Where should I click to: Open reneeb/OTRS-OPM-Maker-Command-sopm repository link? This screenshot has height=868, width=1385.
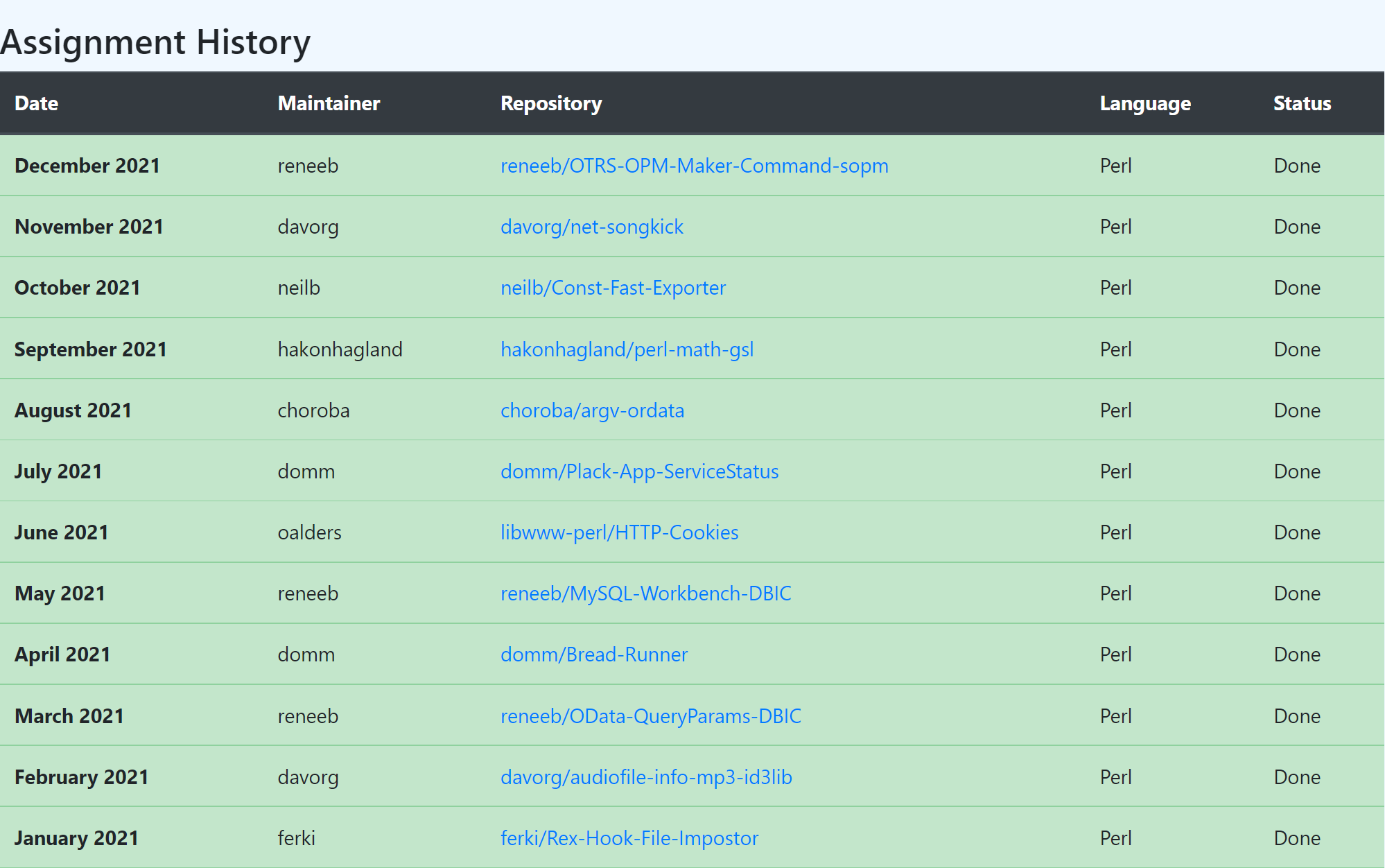coord(694,166)
